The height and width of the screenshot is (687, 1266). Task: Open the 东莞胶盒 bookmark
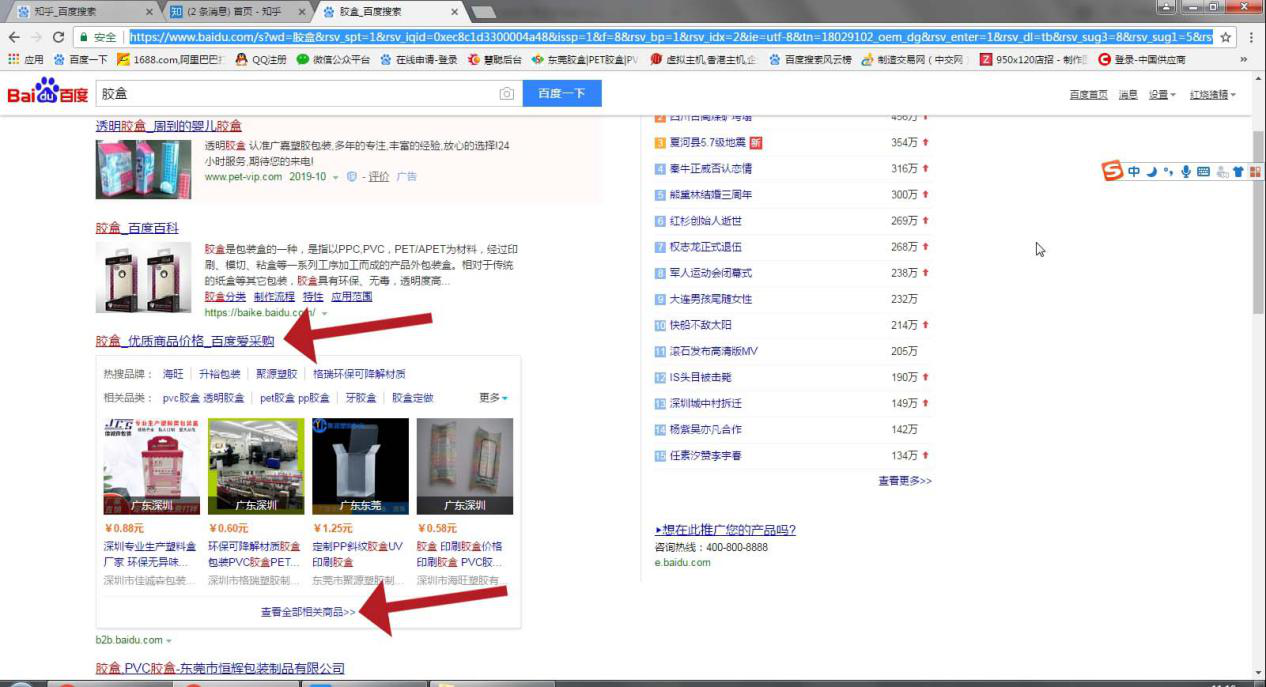click(585, 59)
